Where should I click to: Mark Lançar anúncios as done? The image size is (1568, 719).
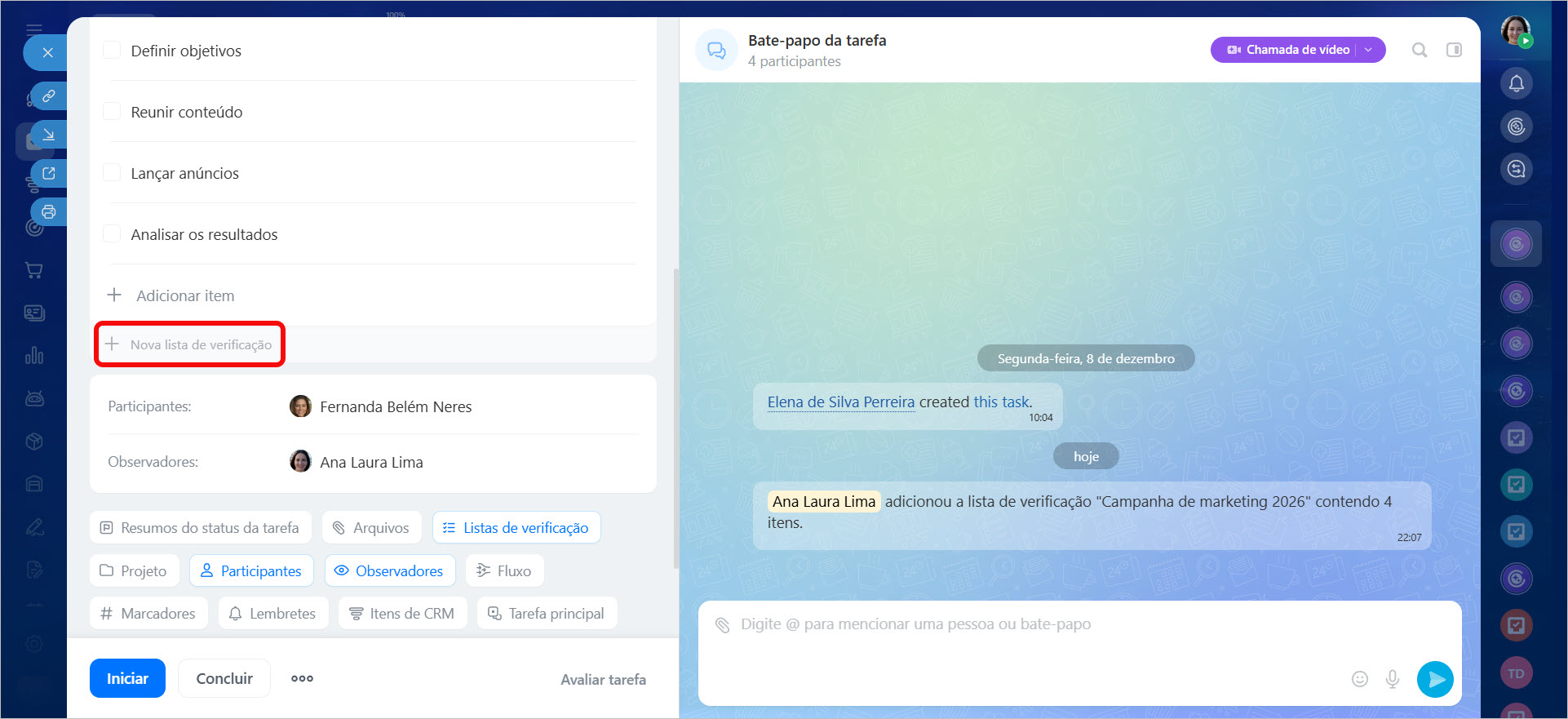112,173
